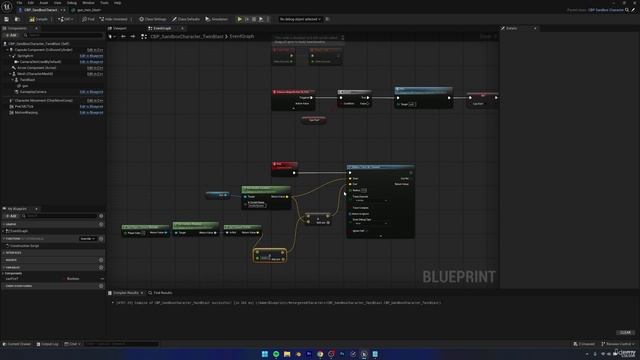640x360 pixels.
Task: Select the MotionWarping component
Action: pos(26,112)
